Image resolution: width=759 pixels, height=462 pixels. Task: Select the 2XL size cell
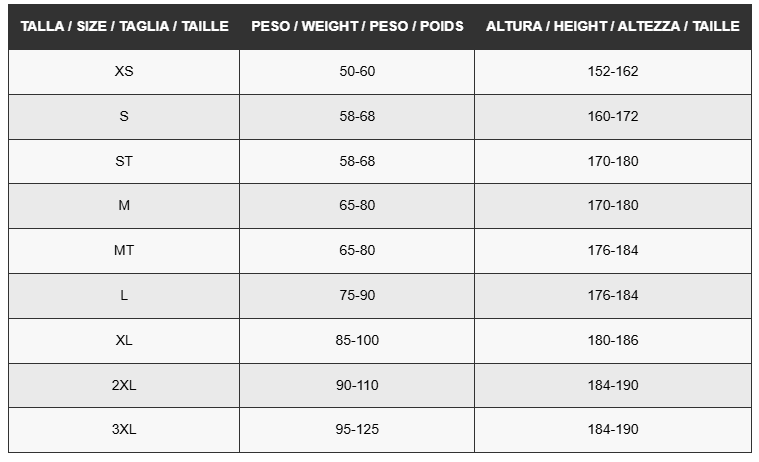[x=124, y=385]
